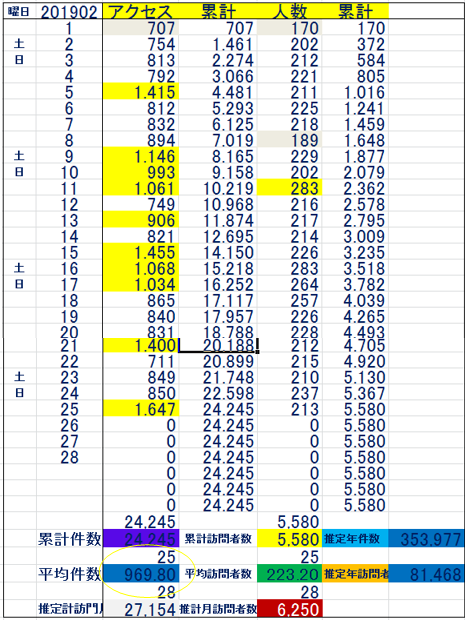Image resolution: width=465 pixels, height=620 pixels.
Task: Click the red cell showing 6.250
Action: point(289,608)
